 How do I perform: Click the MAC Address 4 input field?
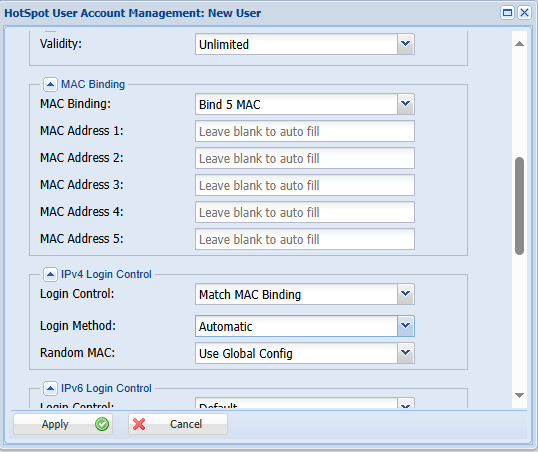(x=305, y=212)
